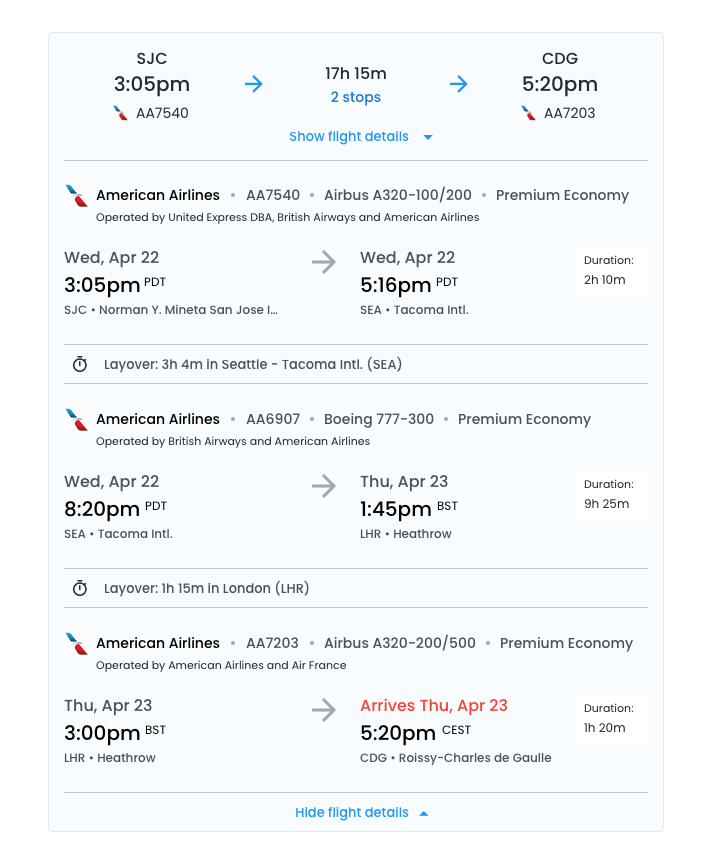Click the blue arrow before the CDG arrival

tap(459, 84)
